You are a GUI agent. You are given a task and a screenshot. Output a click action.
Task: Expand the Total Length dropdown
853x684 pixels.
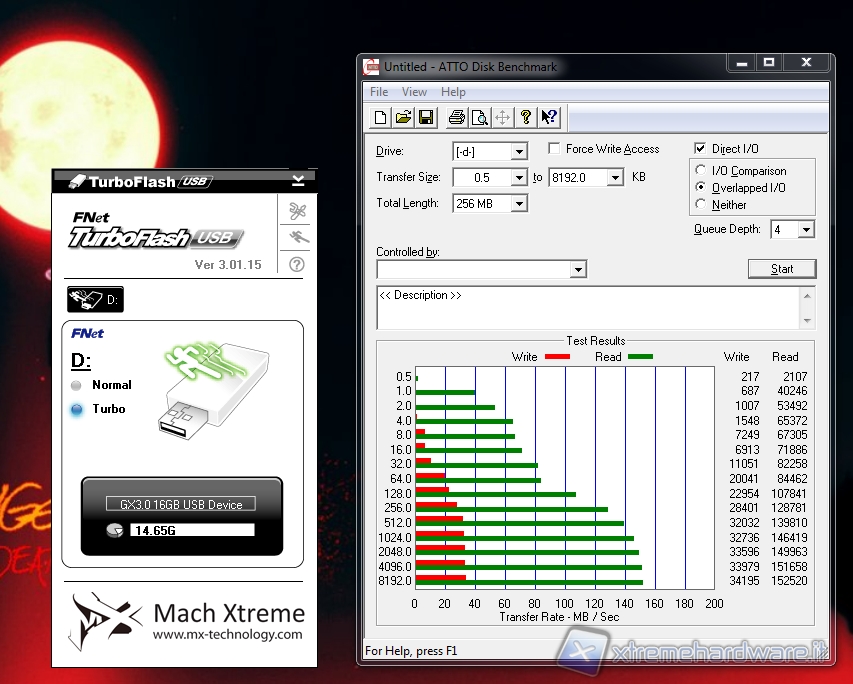pyautogui.click(x=518, y=204)
